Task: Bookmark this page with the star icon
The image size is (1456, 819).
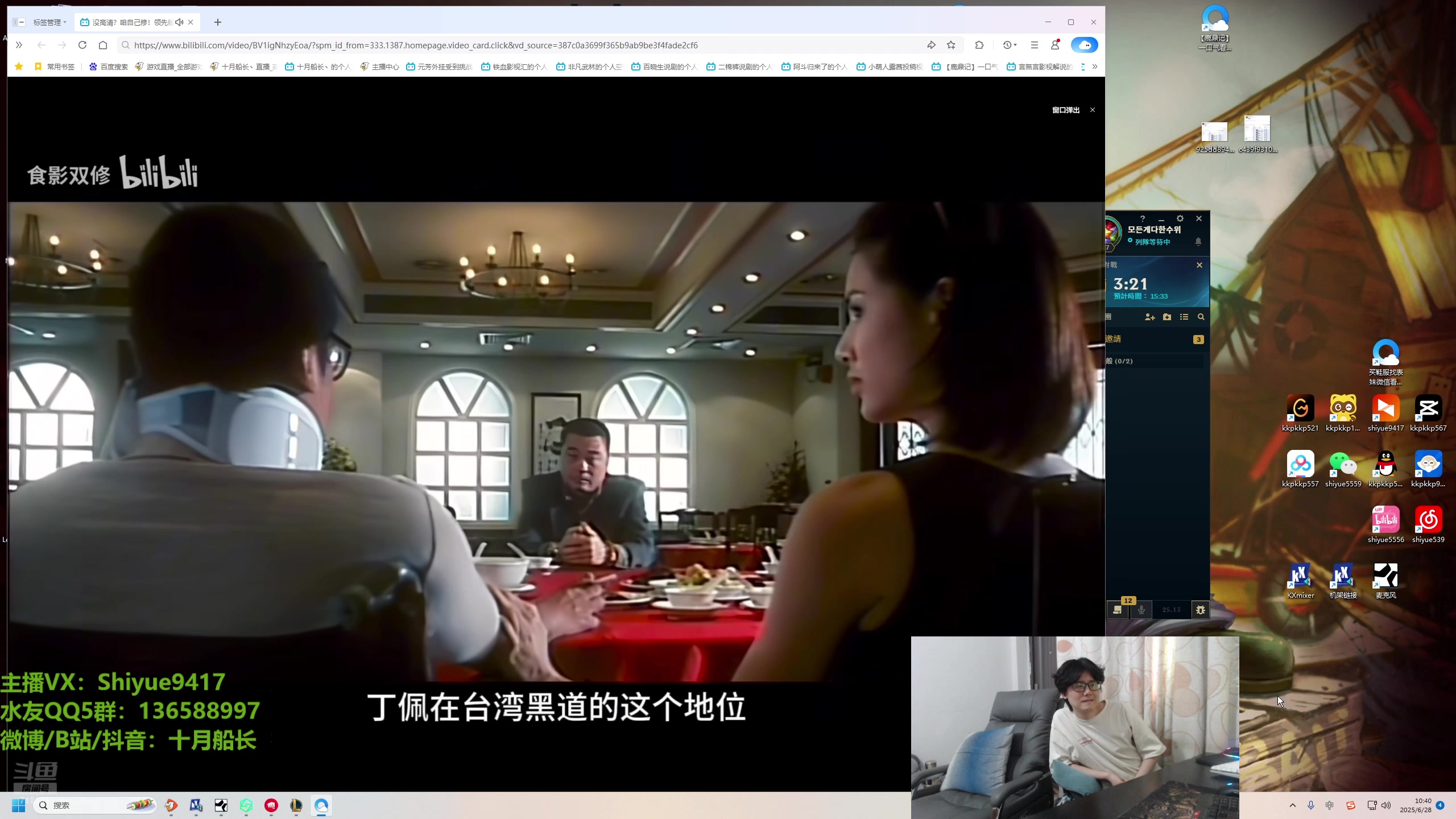Action: coord(951,45)
